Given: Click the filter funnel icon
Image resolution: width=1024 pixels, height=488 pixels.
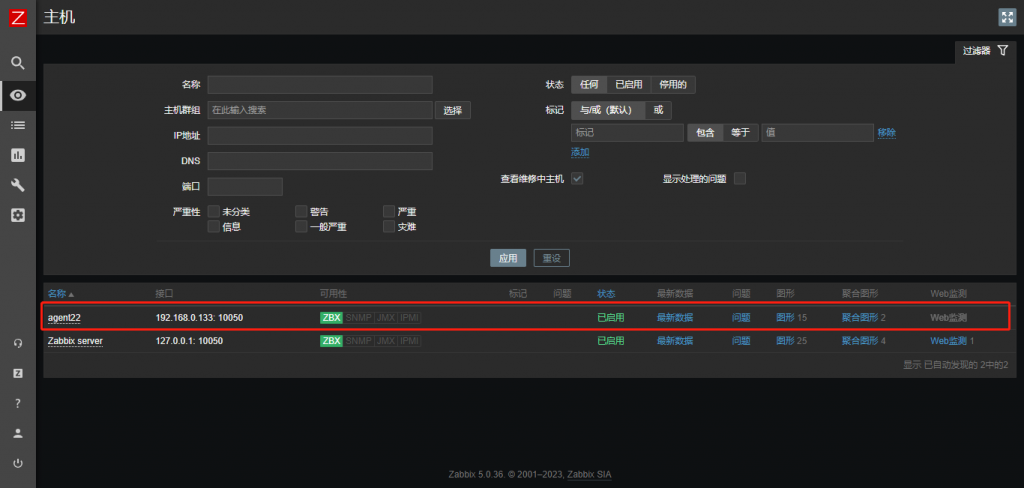Looking at the screenshot, I should 1002,50.
